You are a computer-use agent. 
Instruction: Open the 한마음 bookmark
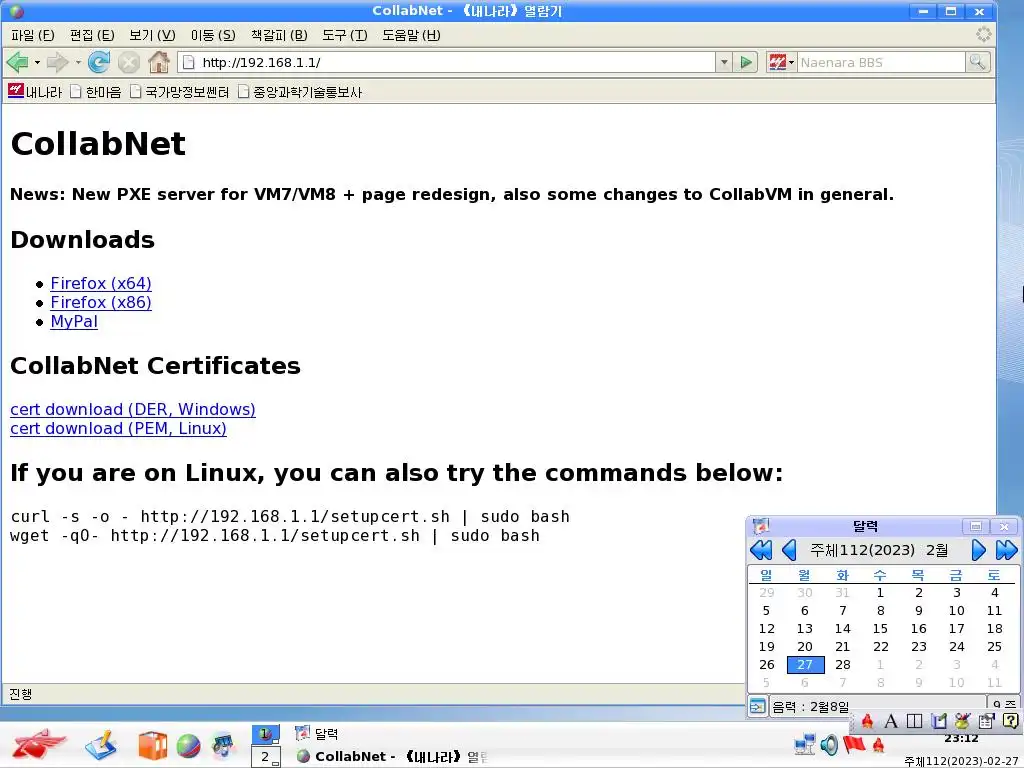click(x=95, y=92)
